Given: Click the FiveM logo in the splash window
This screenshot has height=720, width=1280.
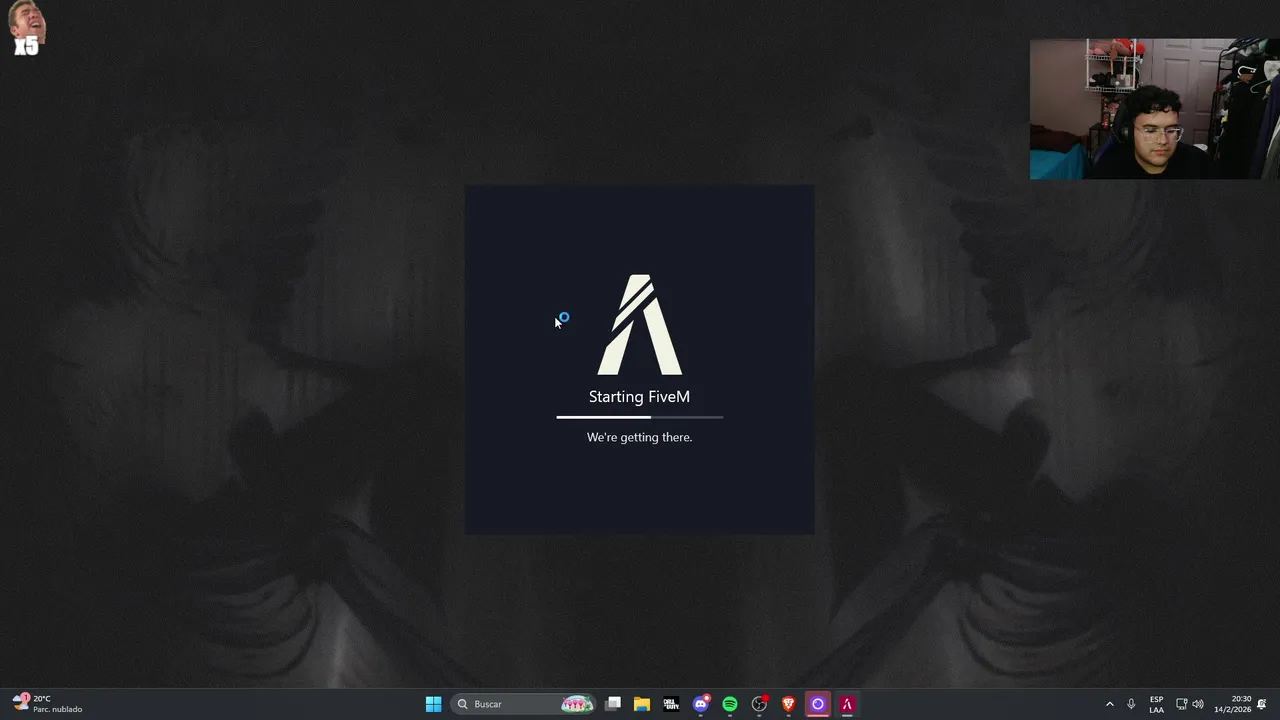Looking at the screenshot, I should click(640, 325).
